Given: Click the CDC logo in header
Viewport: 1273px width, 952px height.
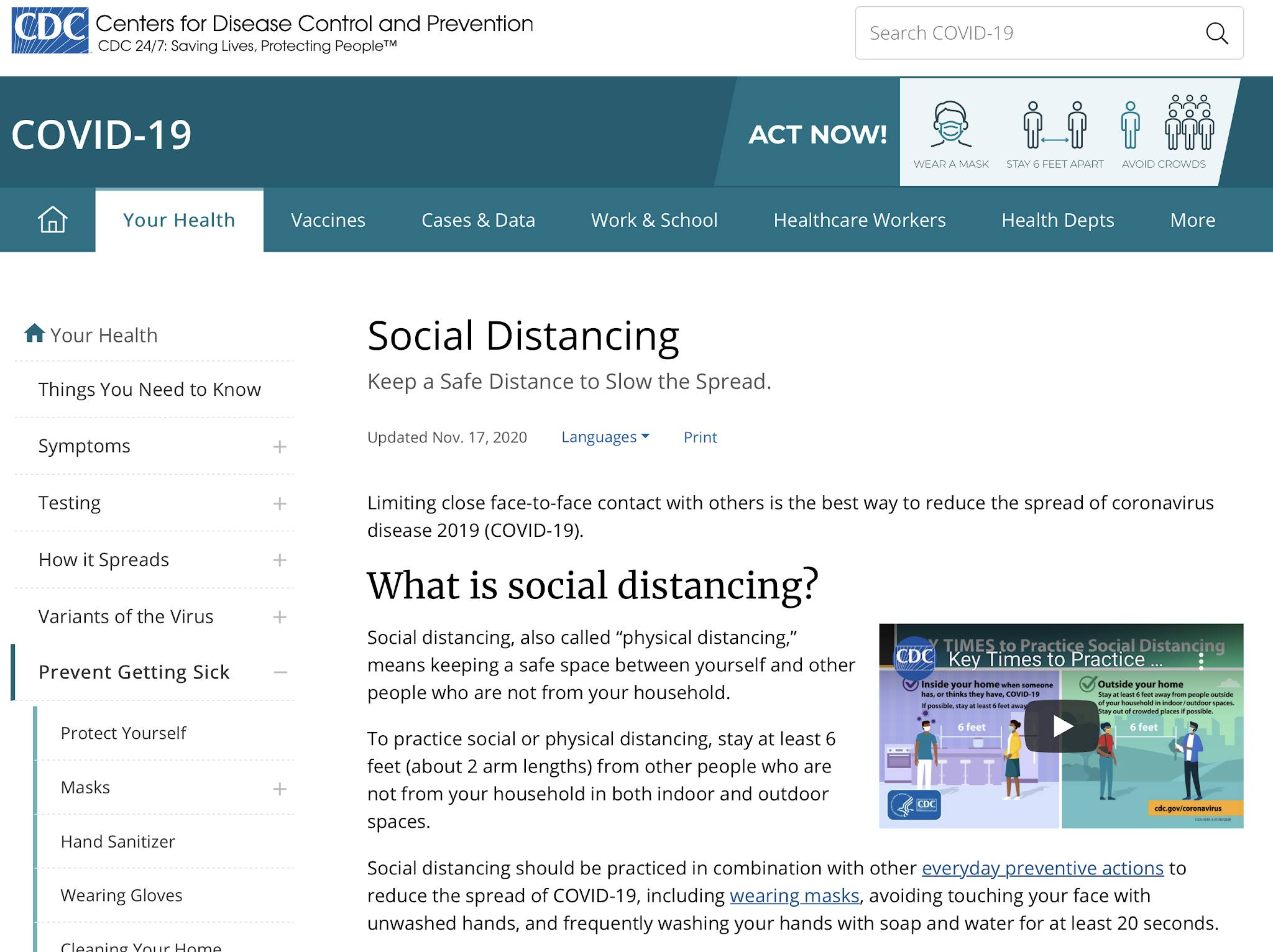Looking at the screenshot, I should click(50, 30).
